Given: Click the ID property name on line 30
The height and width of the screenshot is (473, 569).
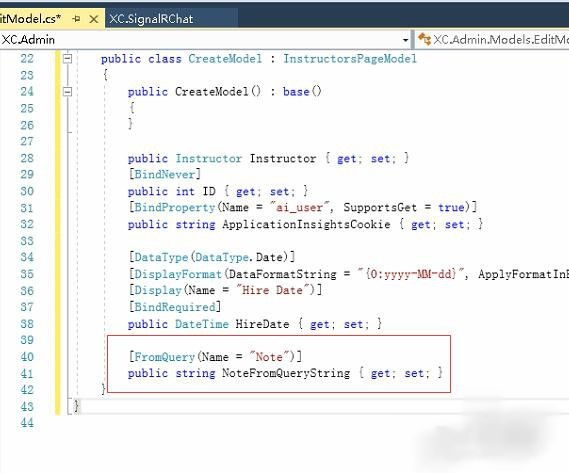Looking at the screenshot, I should tap(209, 191).
